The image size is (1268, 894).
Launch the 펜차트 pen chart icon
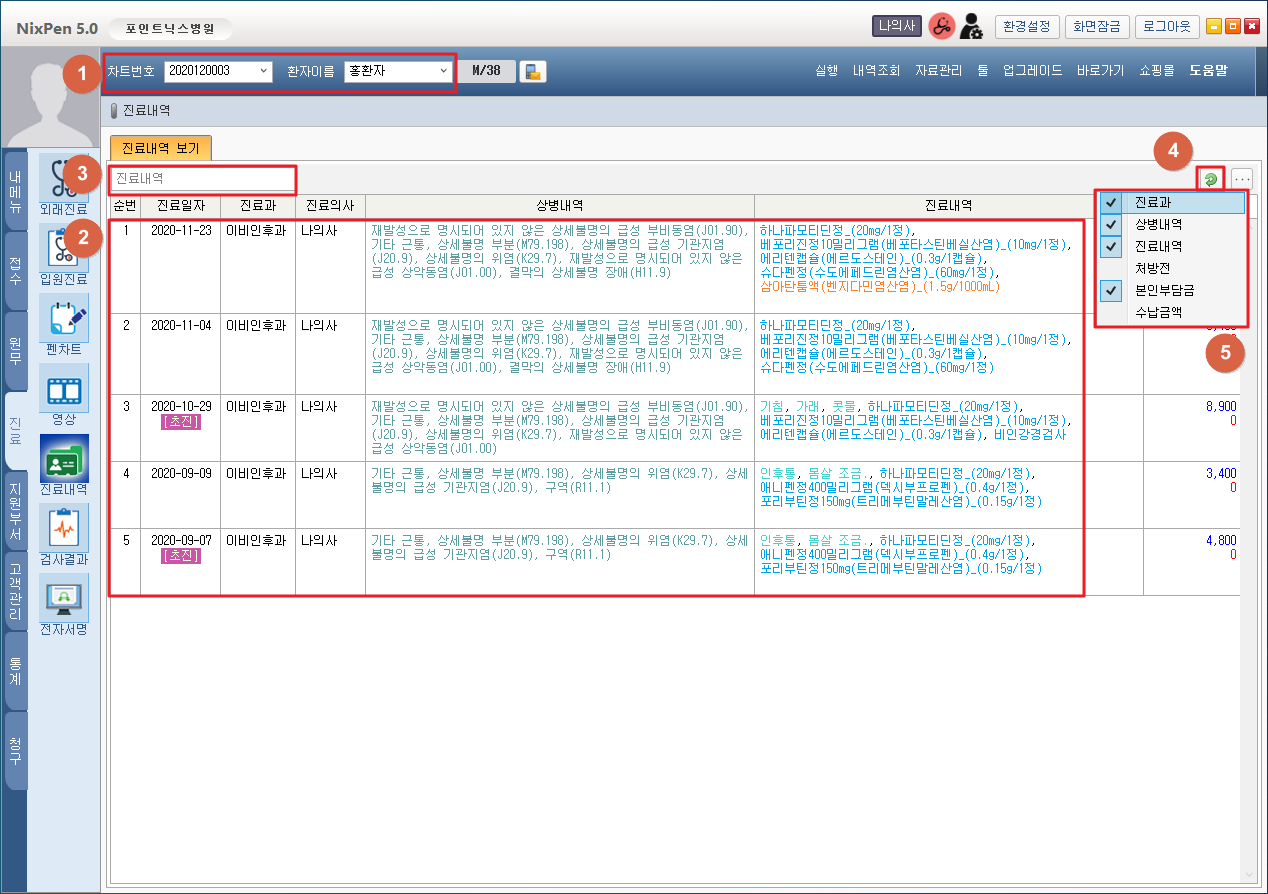63,324
